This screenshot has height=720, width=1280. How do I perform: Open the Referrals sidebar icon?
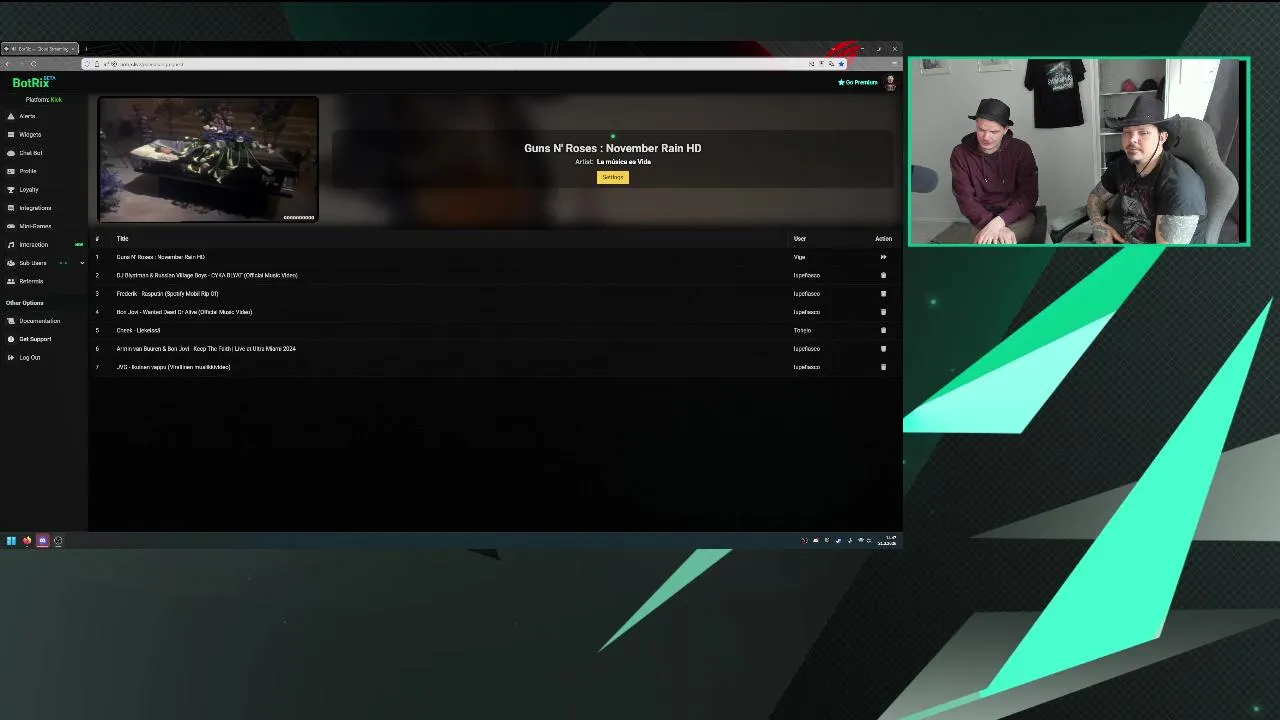(11, 281)
